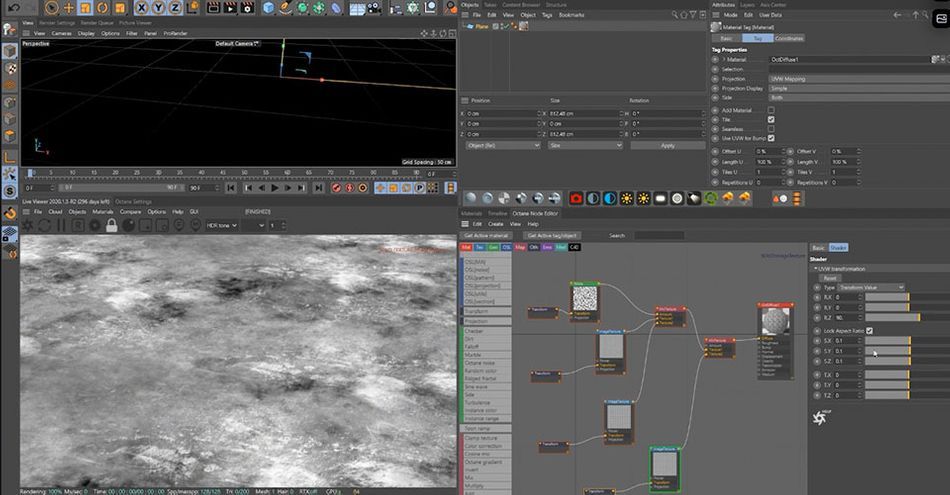Open the Type Transform Value dropdown

[x=871, y=287]
